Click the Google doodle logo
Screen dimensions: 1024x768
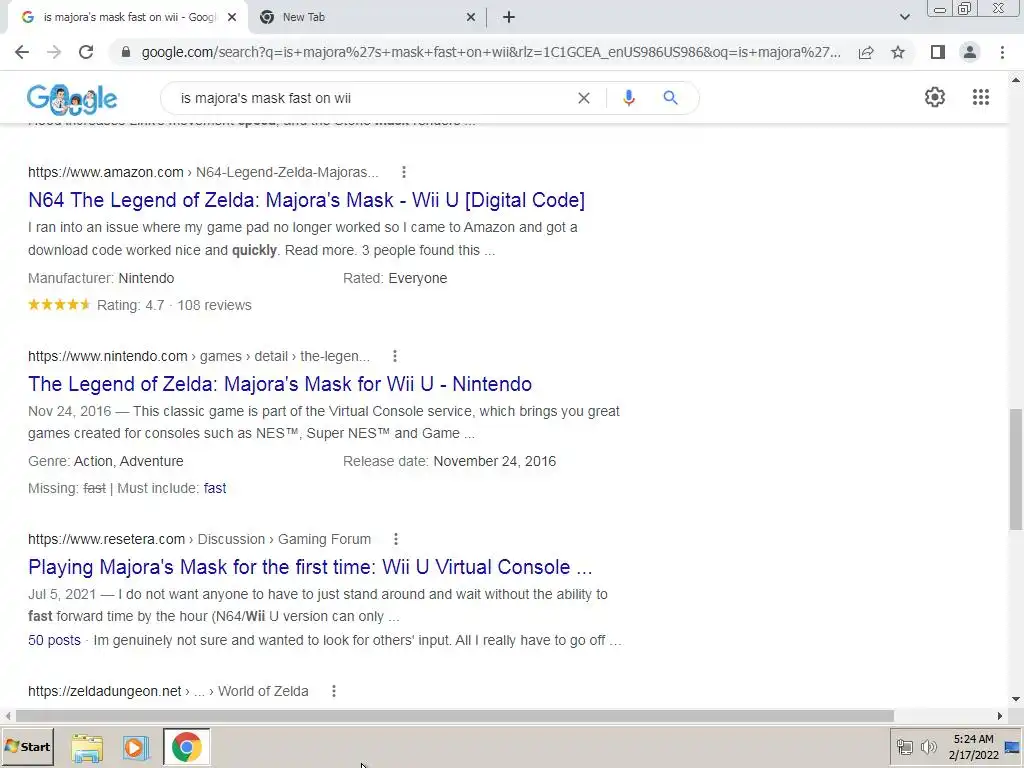point(72,99)
